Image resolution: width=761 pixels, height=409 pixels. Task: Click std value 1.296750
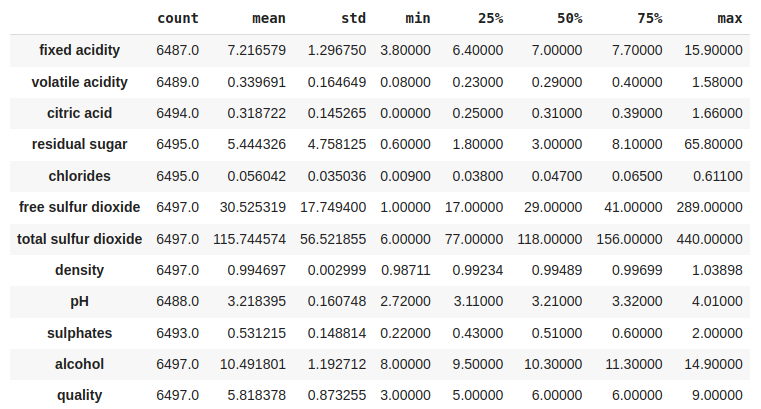coord(337,50)
